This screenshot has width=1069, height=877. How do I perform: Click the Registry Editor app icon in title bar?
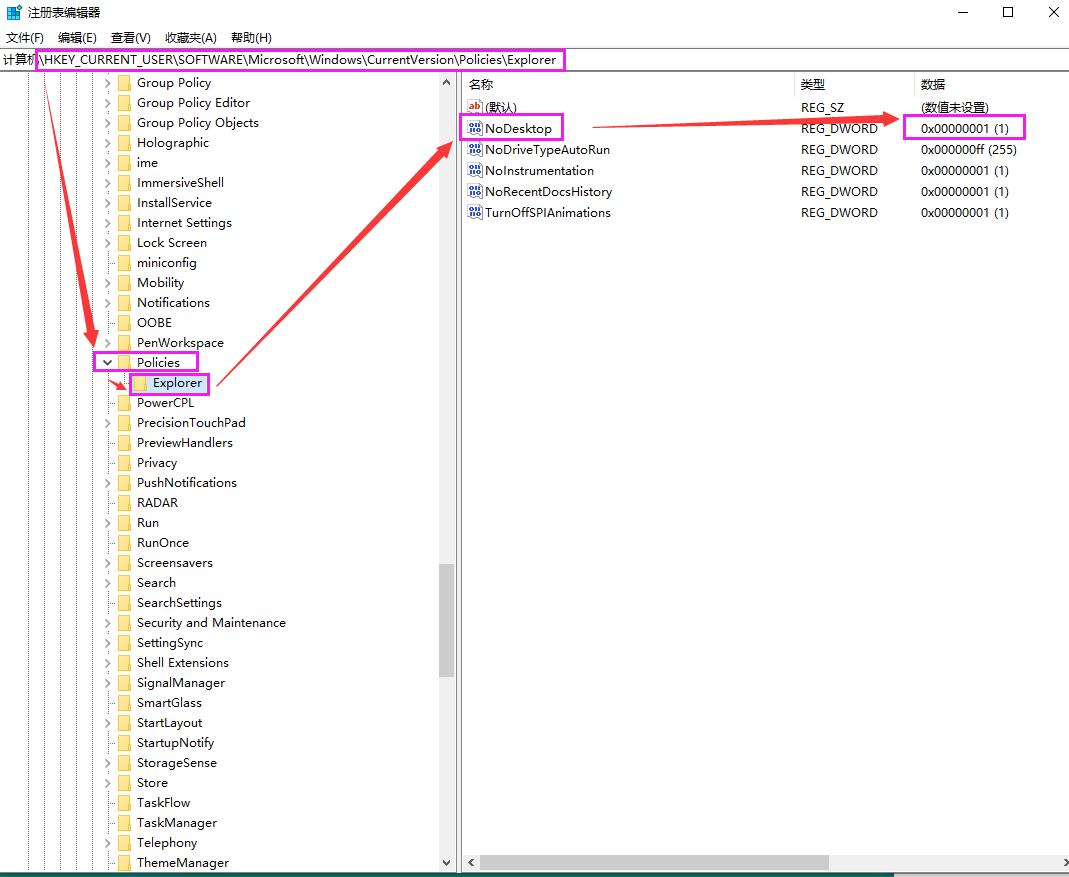click(x=14, y=12)
